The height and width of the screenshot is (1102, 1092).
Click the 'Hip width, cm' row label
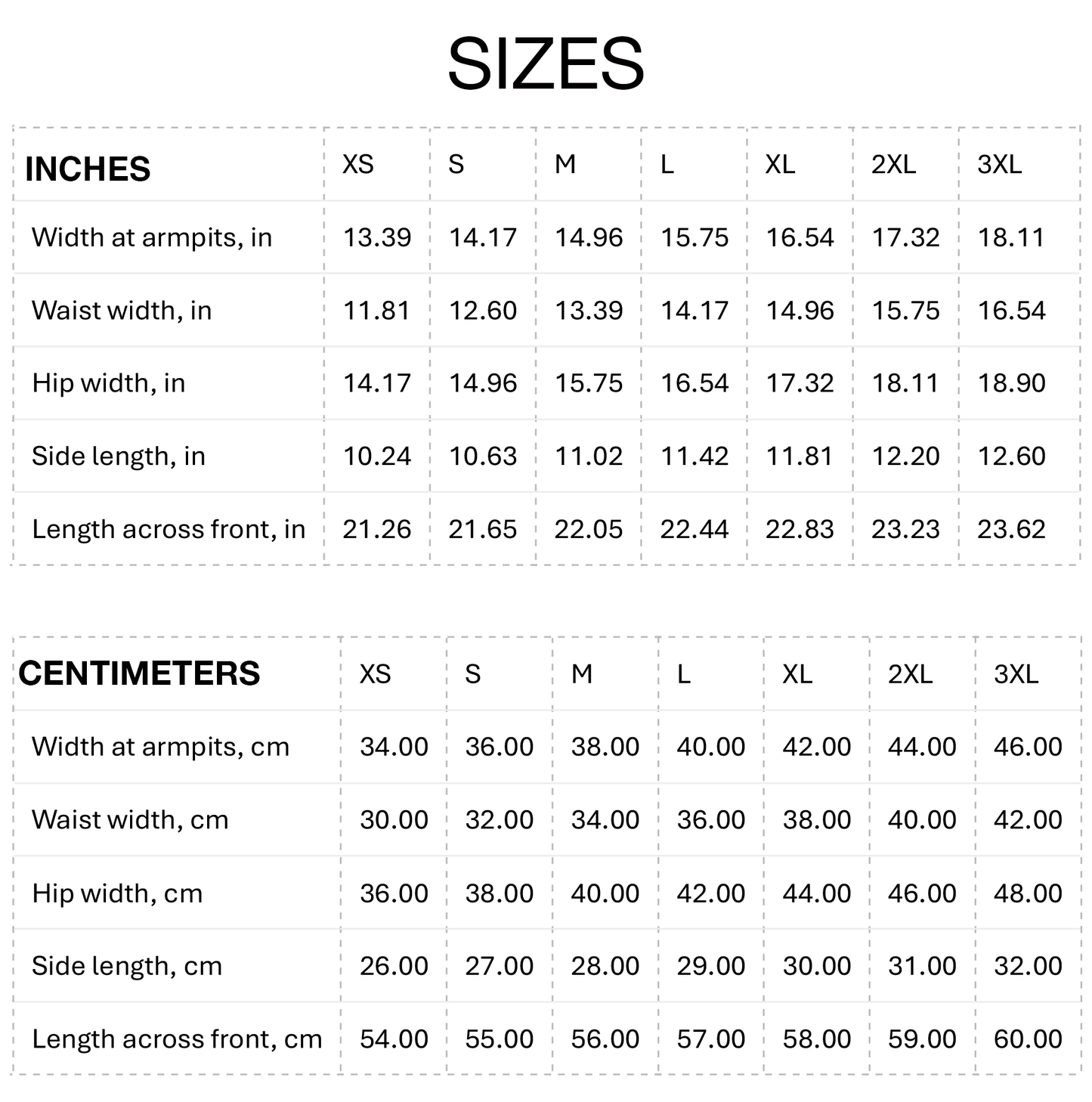pos(118,893)
